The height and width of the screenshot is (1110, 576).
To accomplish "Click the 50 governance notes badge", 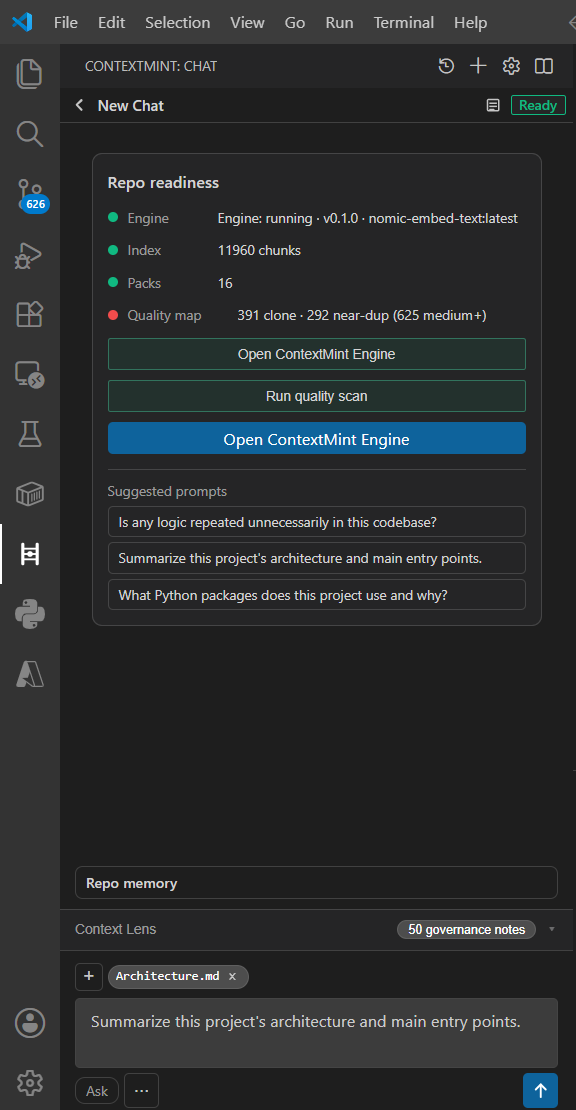I will [x=467, y=929].
